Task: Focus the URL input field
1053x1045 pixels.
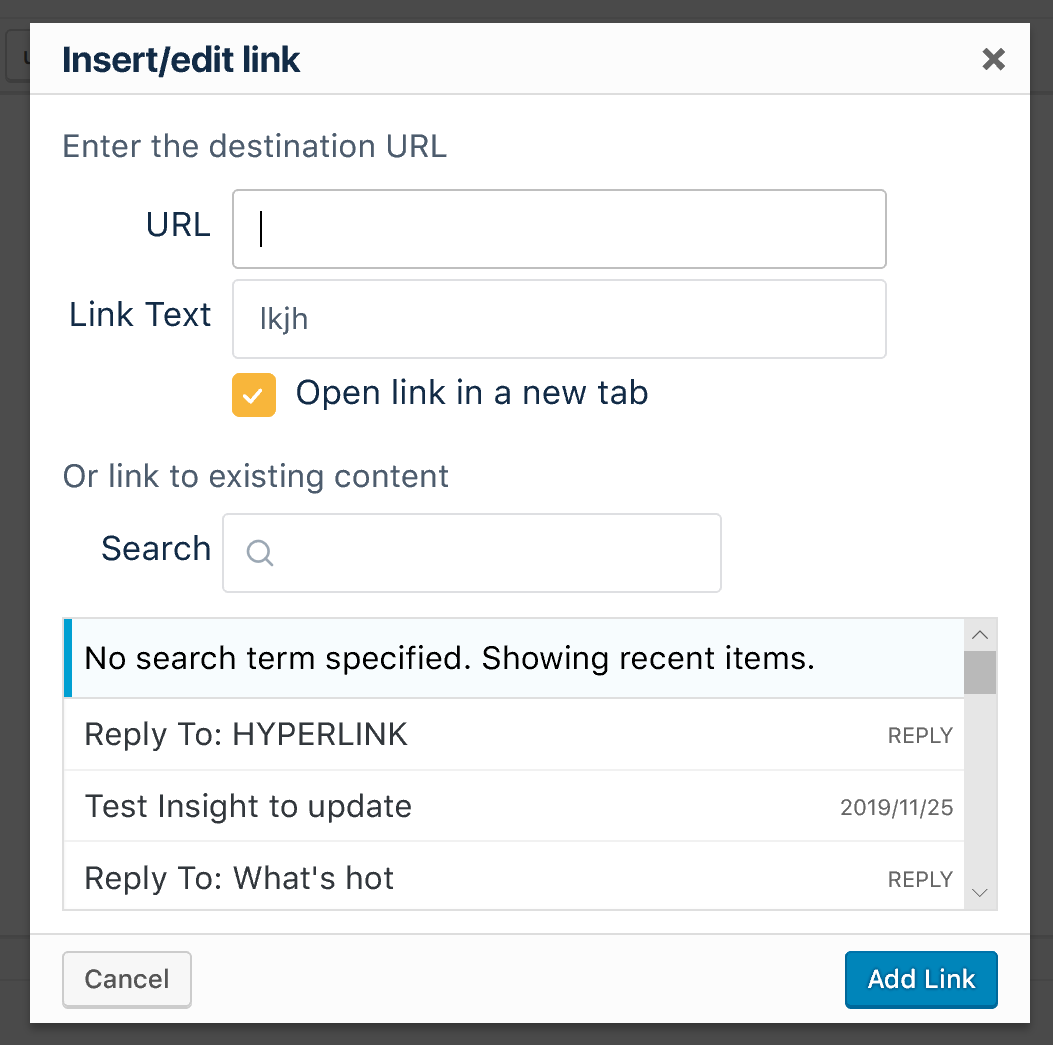Action: pos(559,229)
